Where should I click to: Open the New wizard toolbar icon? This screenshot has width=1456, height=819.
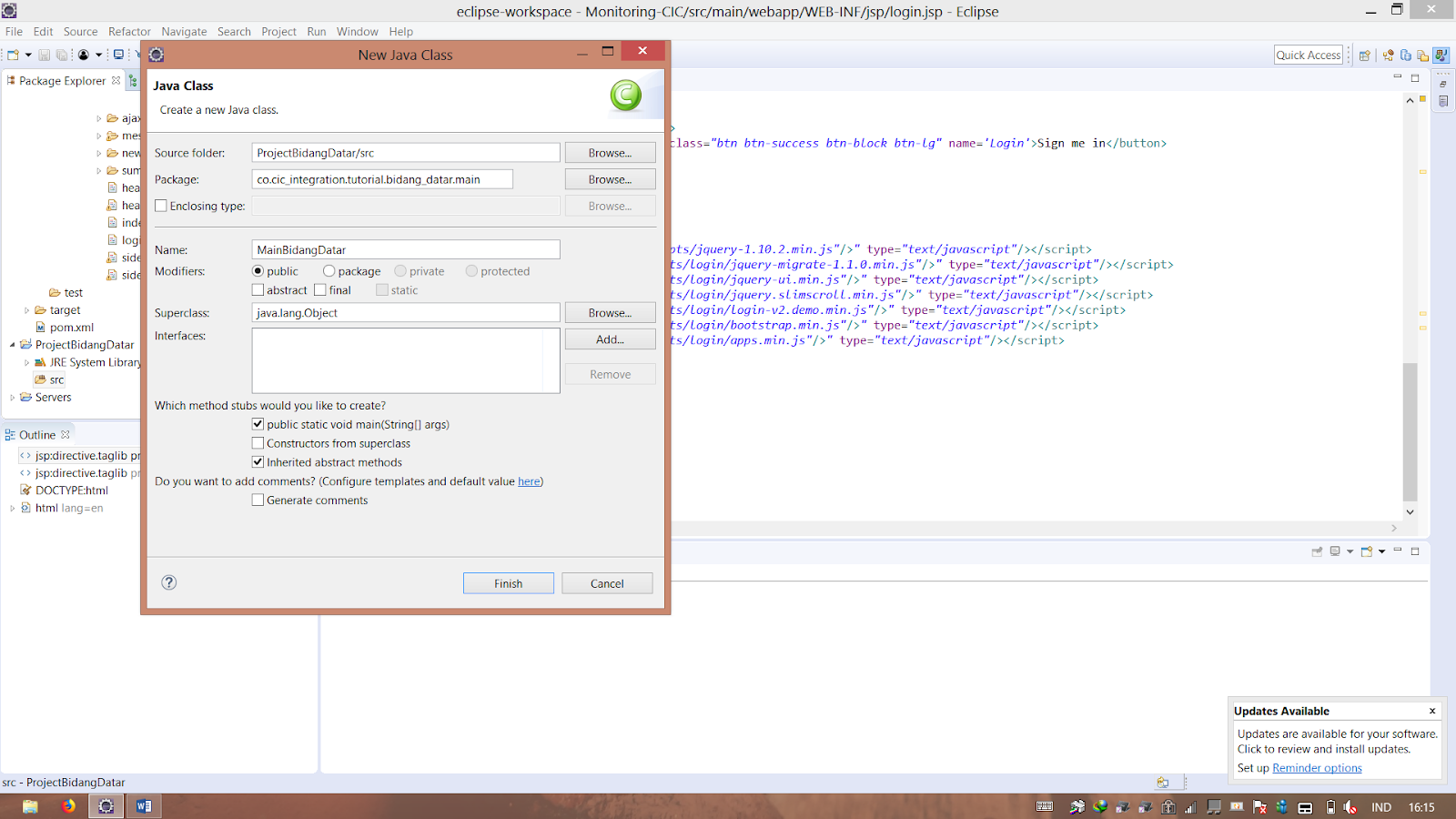(13, 55)
